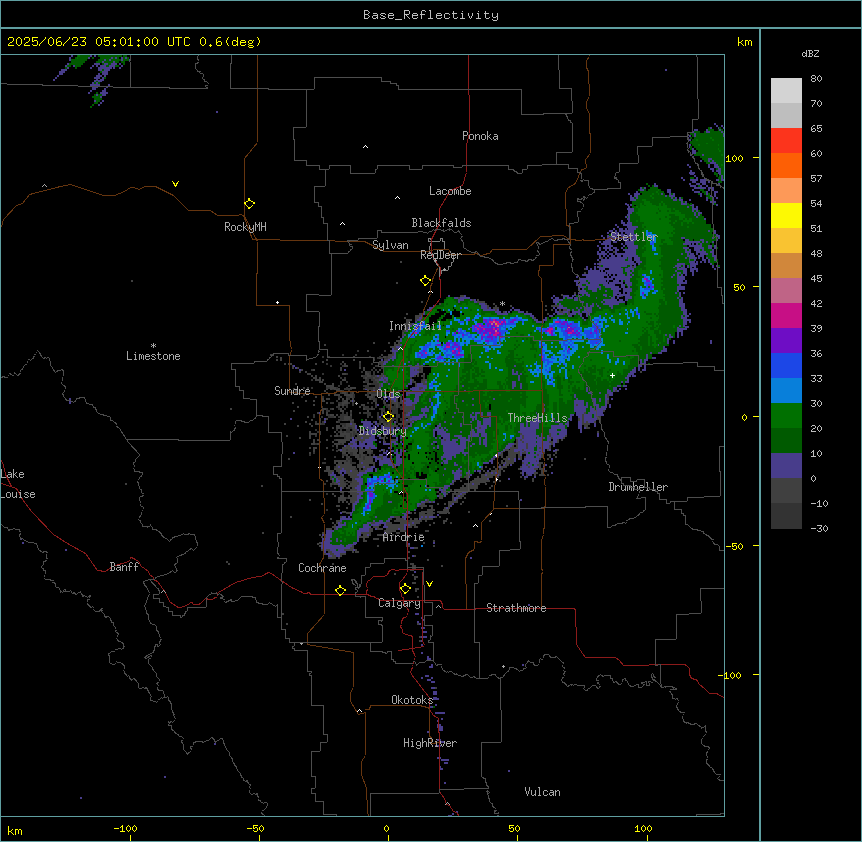
Task: Click the Blackfalds label
Action: click(441, 223)
